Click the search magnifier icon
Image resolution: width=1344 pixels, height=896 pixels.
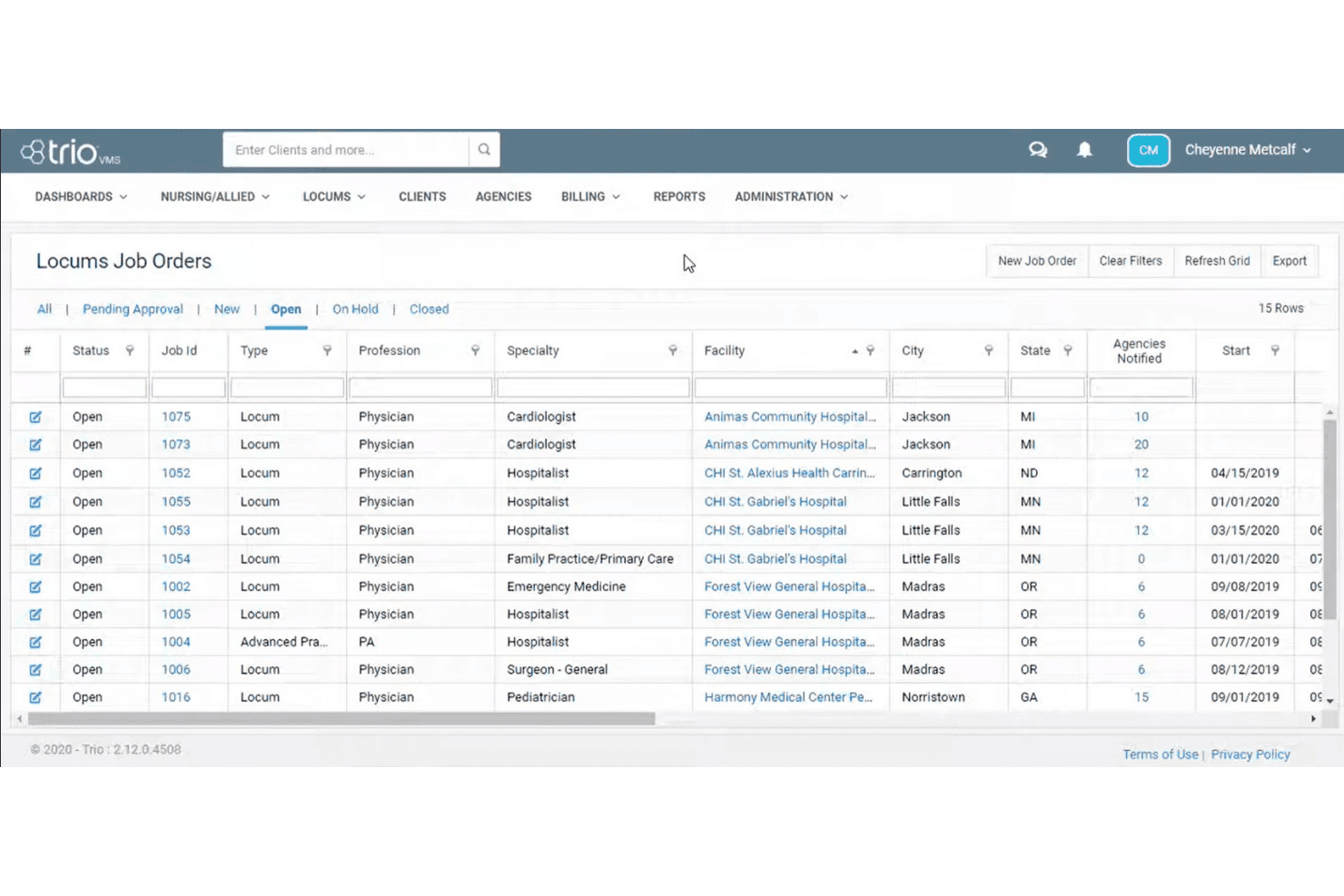484,150
